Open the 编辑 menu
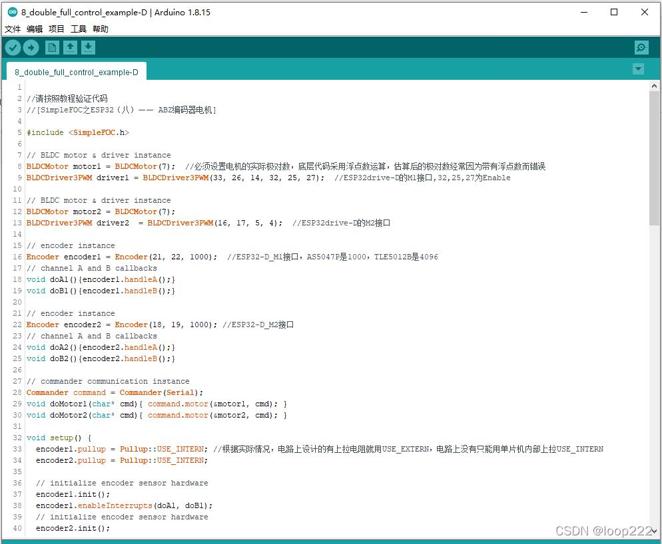The width and height of the screenshot is (662, 544). (x=35, y=29)
